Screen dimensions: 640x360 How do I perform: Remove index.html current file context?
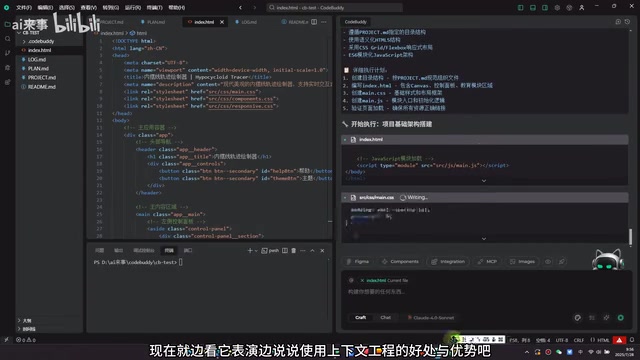pyautogui.click(x=362, y=280)
